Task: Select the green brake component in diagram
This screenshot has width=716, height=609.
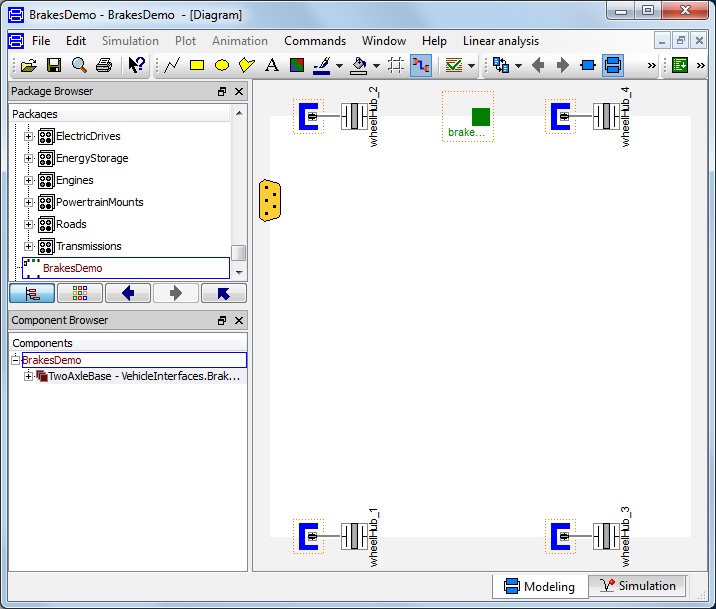Action: tap(480, 117)
